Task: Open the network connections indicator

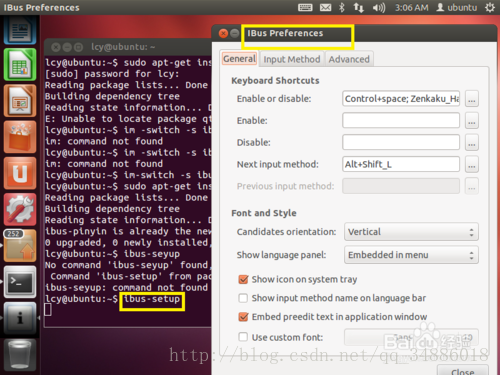Action: (x=359, y=7)
